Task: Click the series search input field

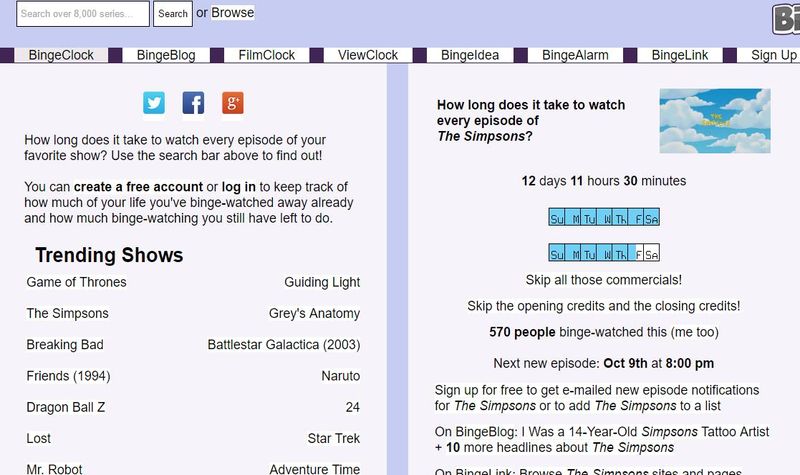Action: click(x=83, y=14)
